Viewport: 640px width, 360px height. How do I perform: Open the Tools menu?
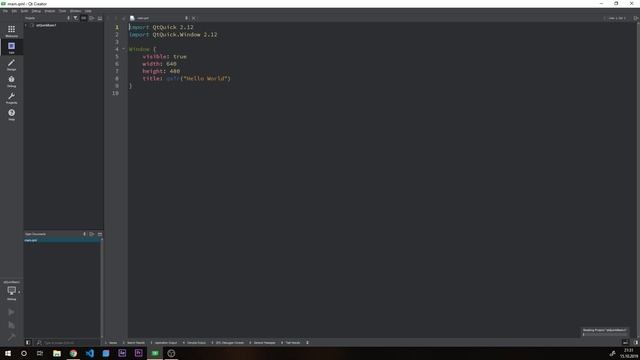click(62, 11)
